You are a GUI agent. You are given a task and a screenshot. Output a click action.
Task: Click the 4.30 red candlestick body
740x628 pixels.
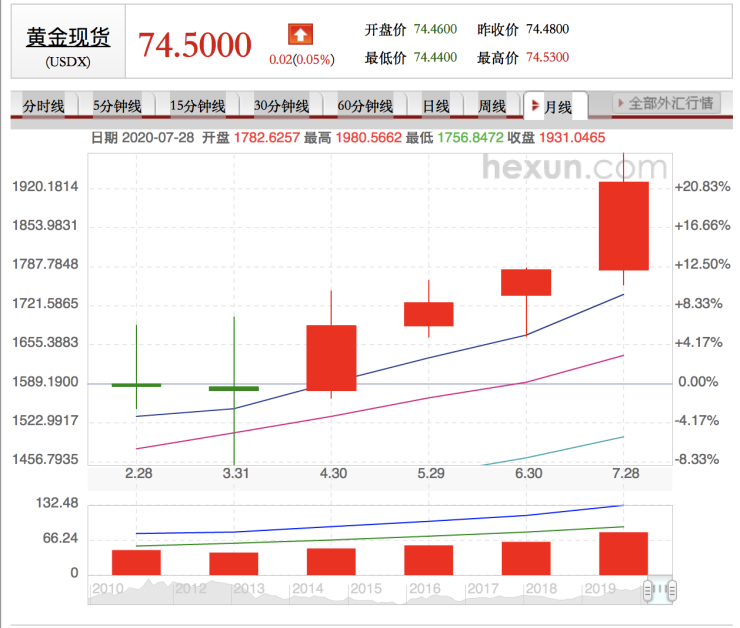coord(331,357)
